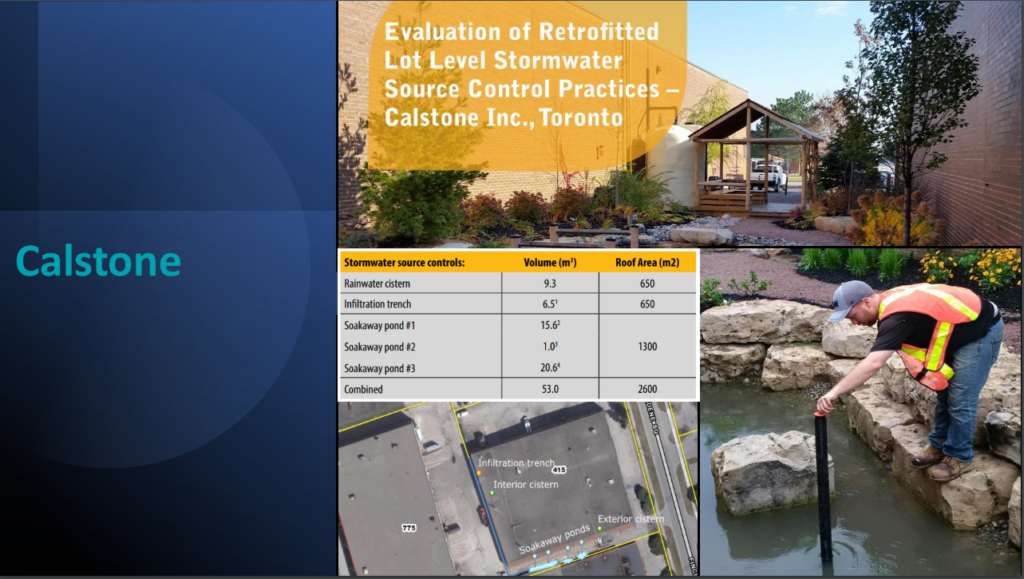Select the photo of worker in safety vest

point(861,412)
